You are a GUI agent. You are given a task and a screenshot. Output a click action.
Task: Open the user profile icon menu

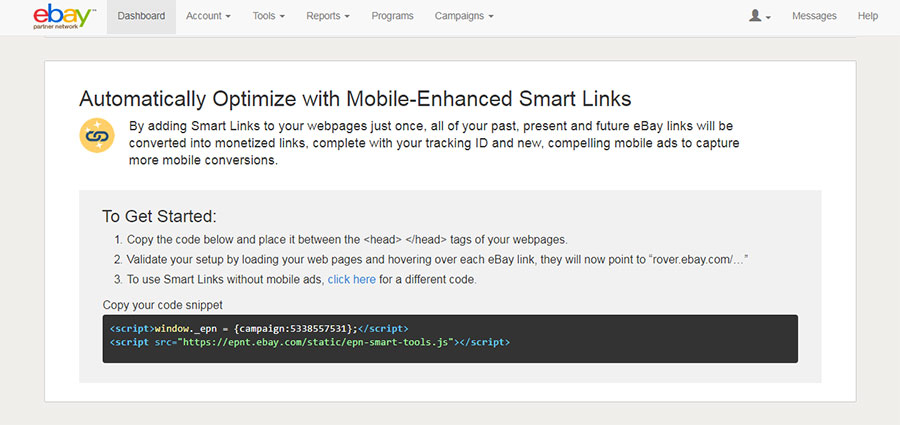759,16
